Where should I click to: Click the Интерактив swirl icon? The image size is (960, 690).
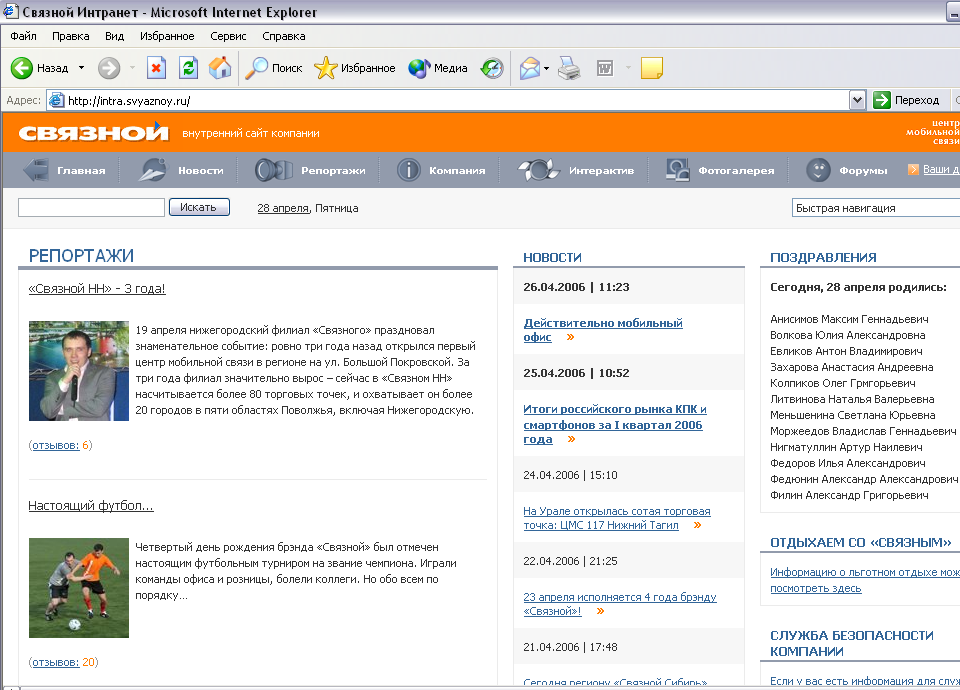(539, 170)
